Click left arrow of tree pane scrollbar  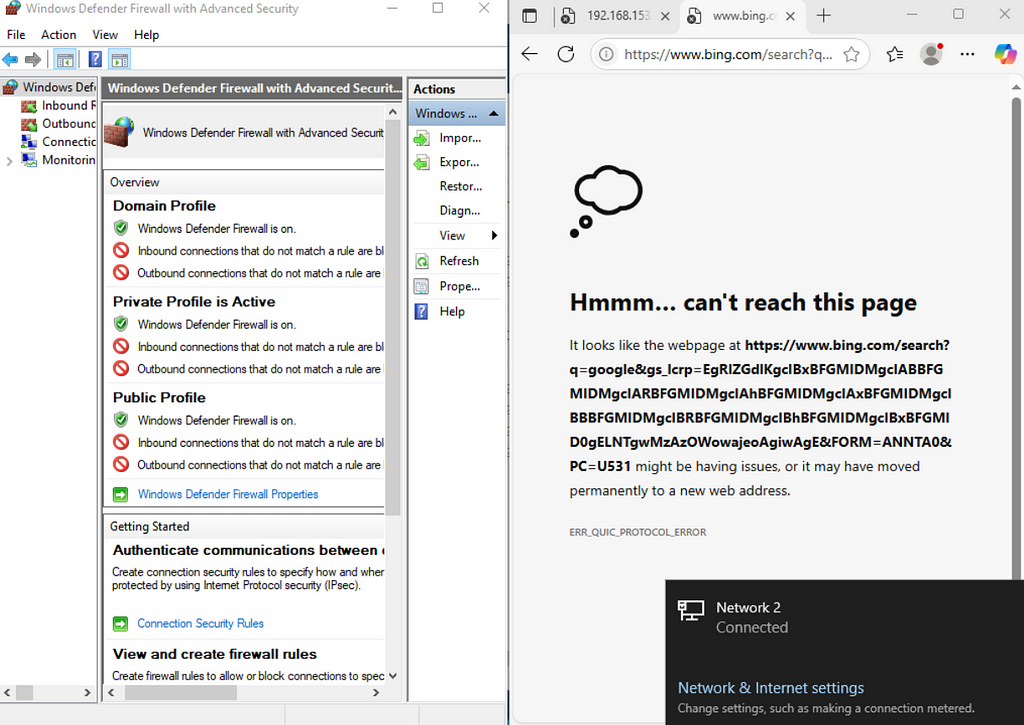click(x=7, y=692)
